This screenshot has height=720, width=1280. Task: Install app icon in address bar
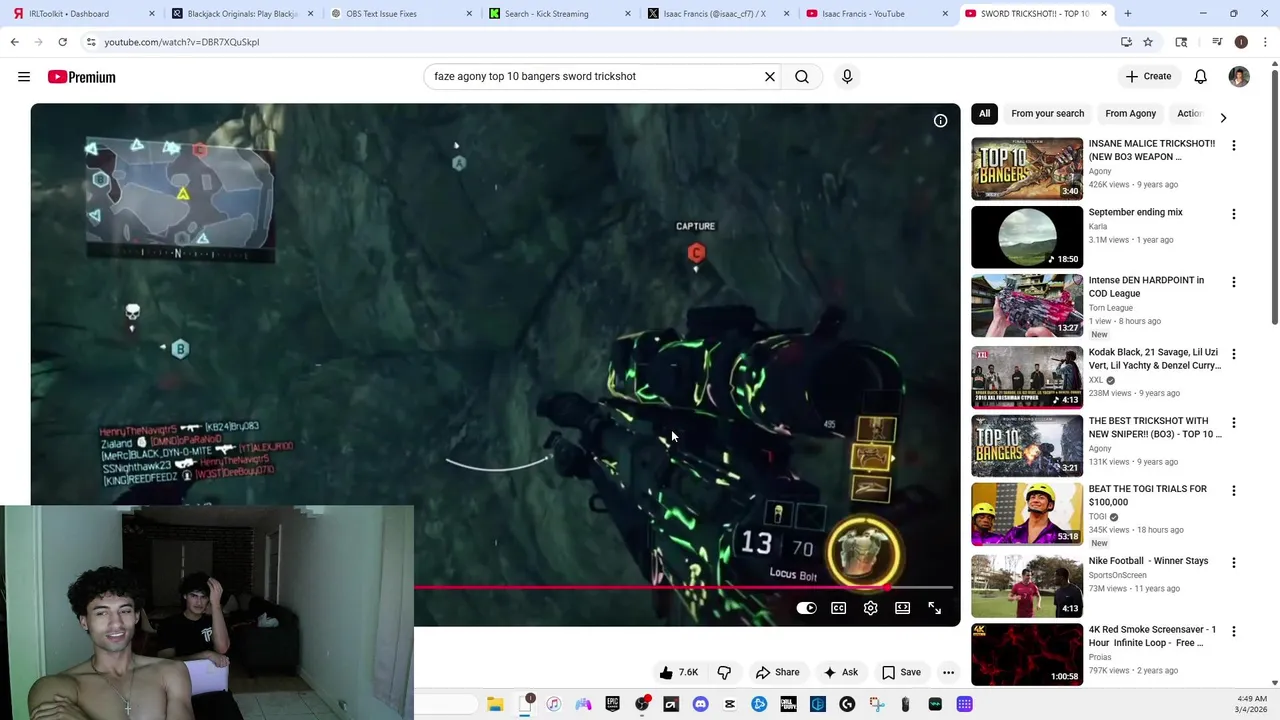point(1126,42)
